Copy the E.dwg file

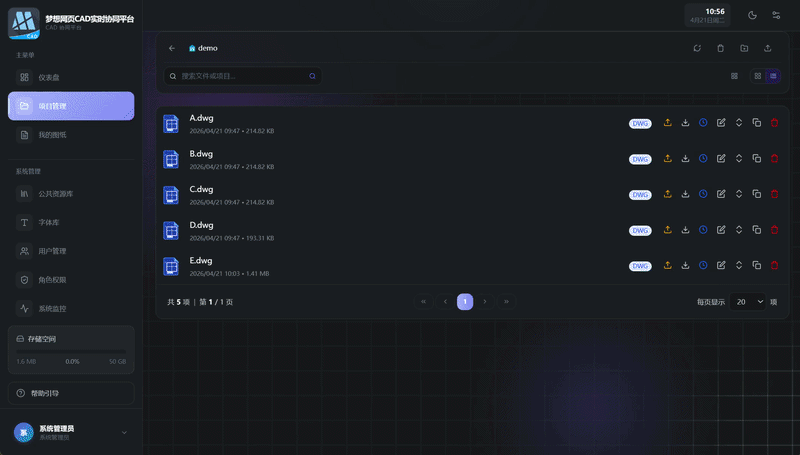(757, 265)
